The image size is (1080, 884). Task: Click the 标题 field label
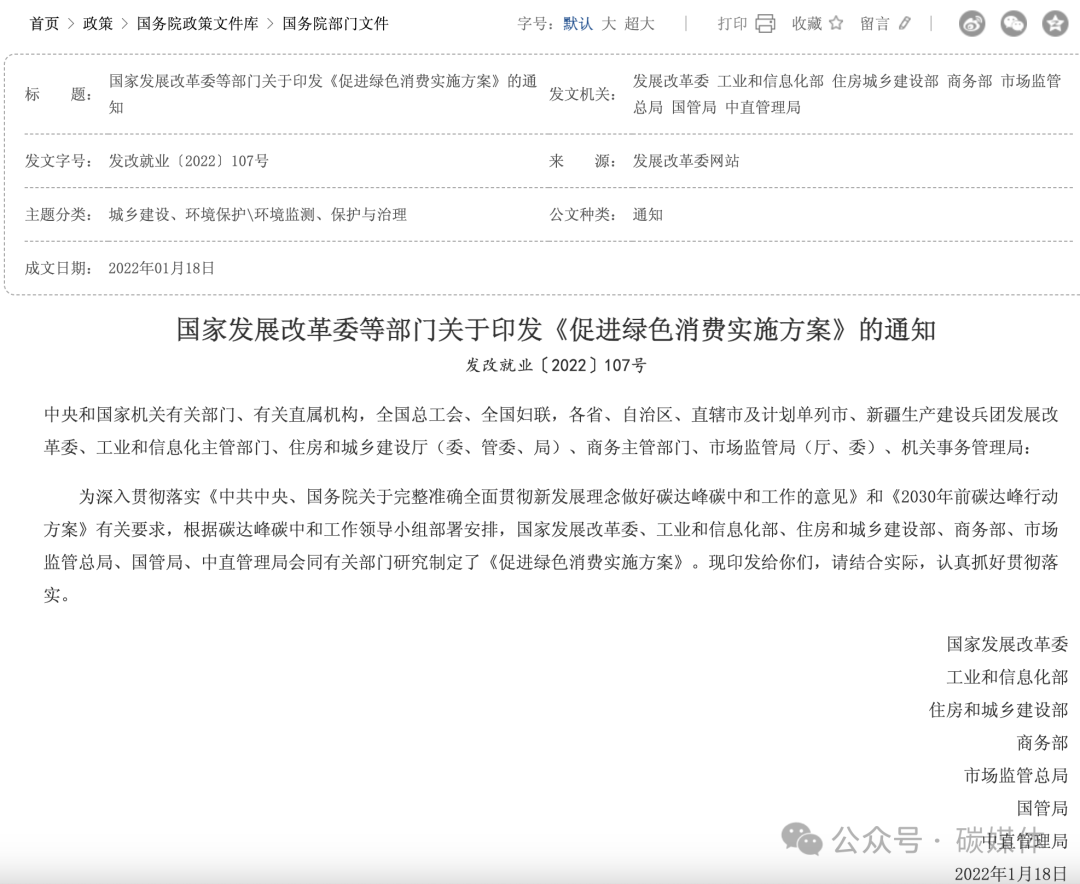coord(59,94)
